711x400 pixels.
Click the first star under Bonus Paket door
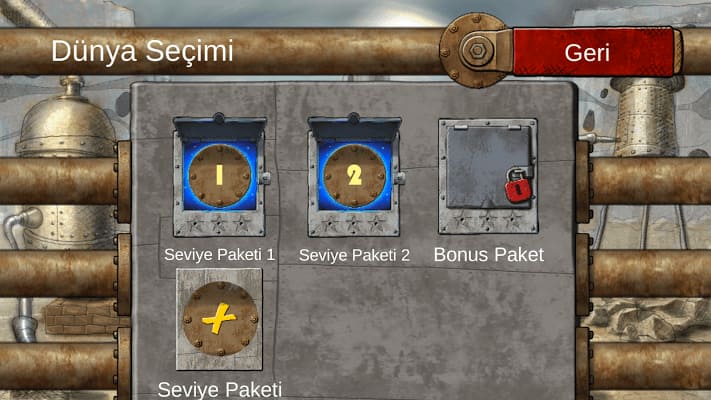coord(463,220)
